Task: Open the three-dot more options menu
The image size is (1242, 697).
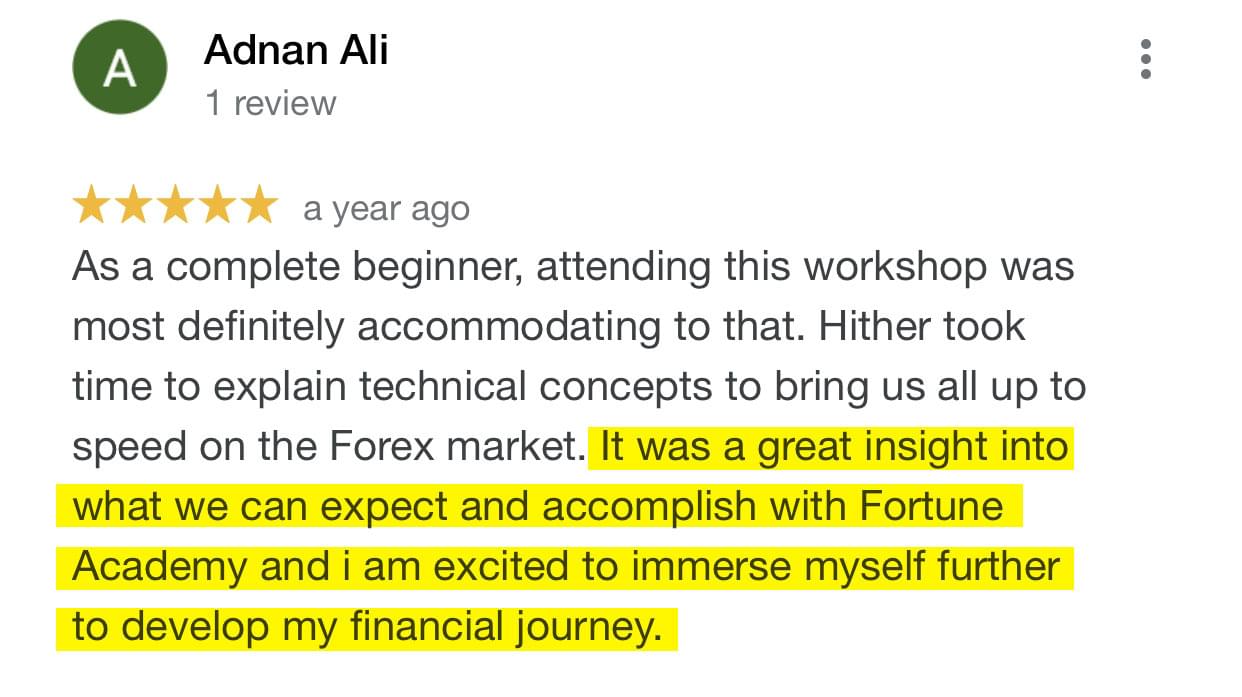Action: (1146, 60)
